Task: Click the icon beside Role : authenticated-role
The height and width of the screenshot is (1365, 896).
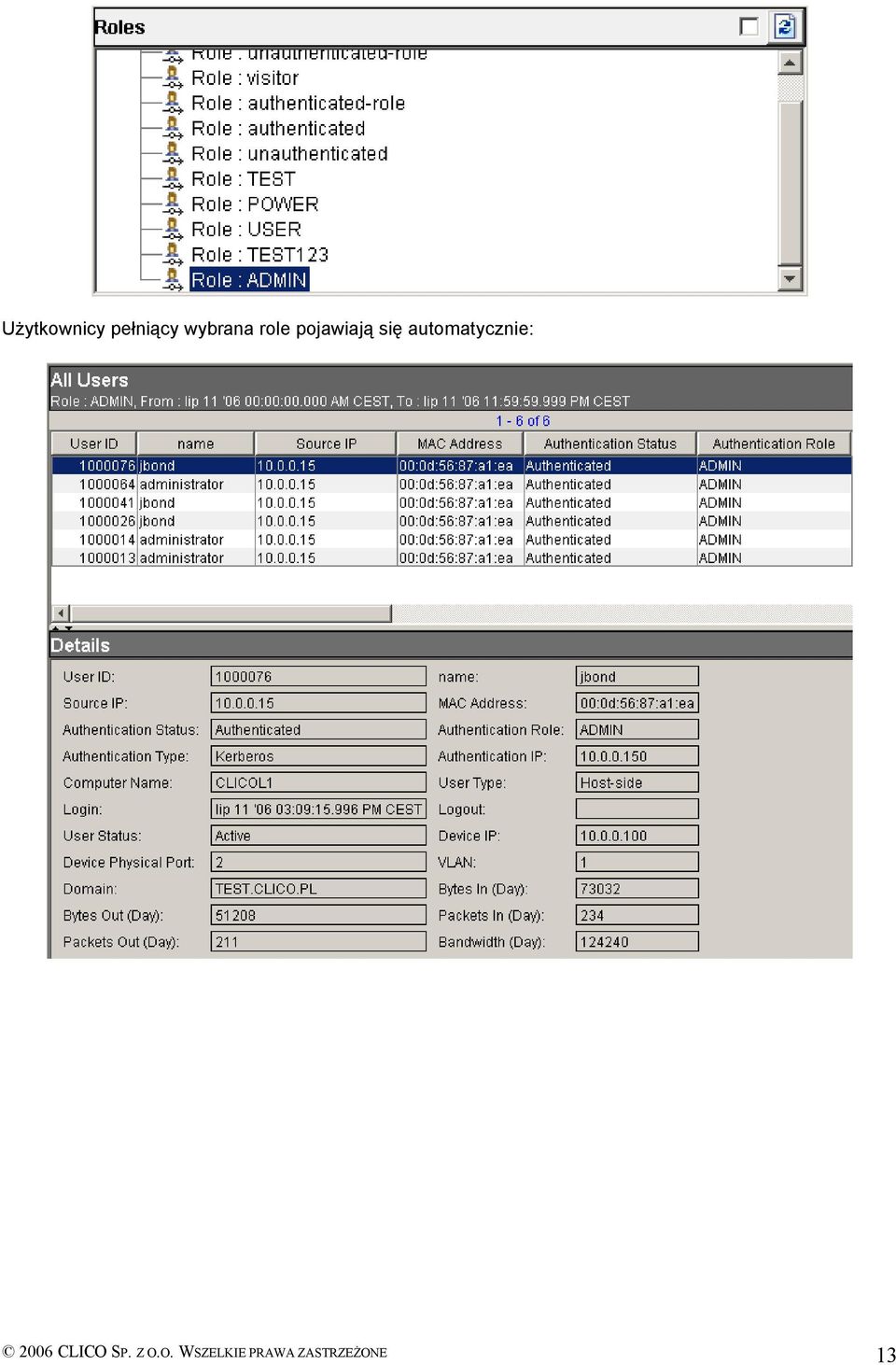Action: point(173,103)
